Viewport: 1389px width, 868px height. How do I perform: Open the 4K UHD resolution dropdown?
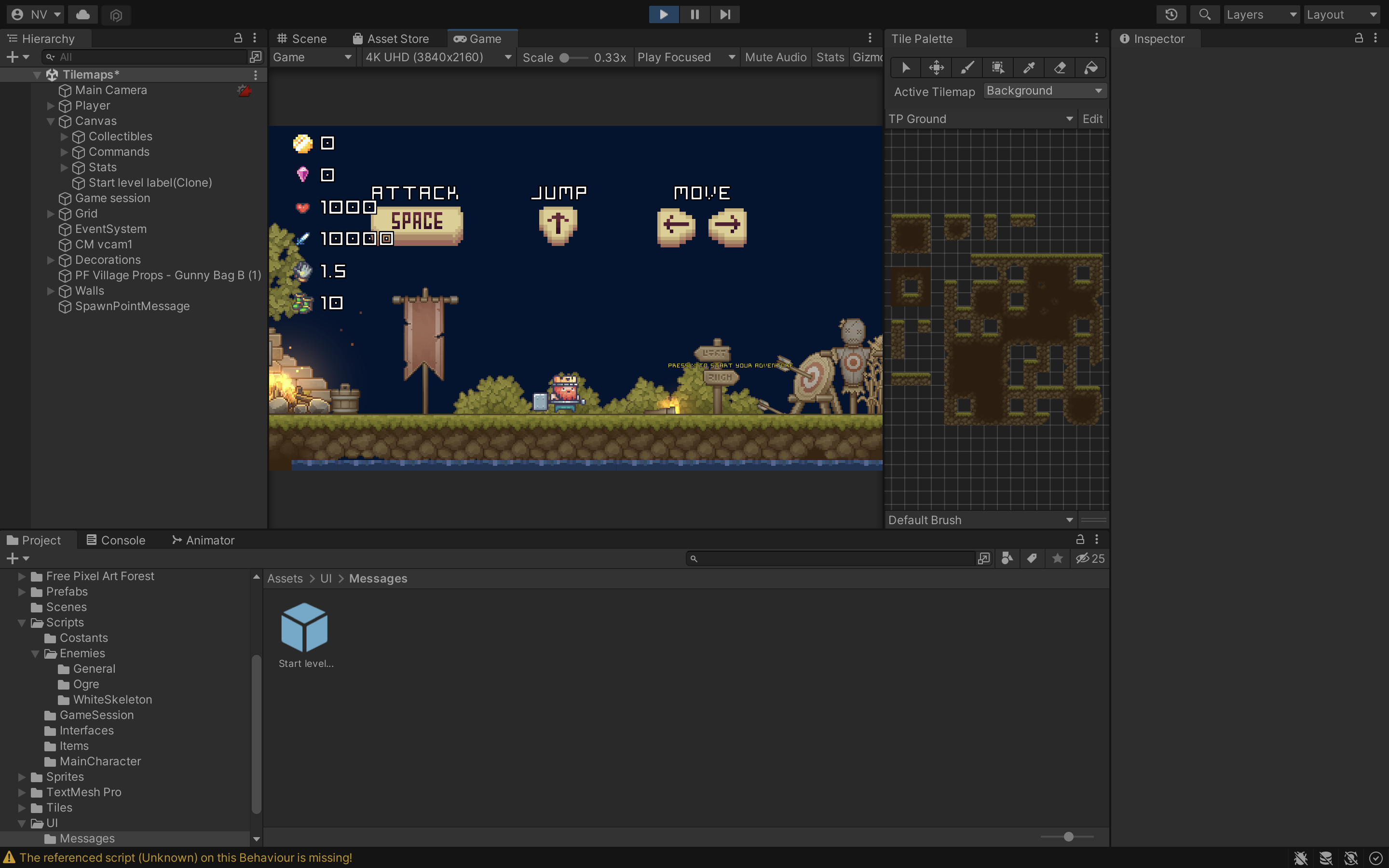point(438,57)
